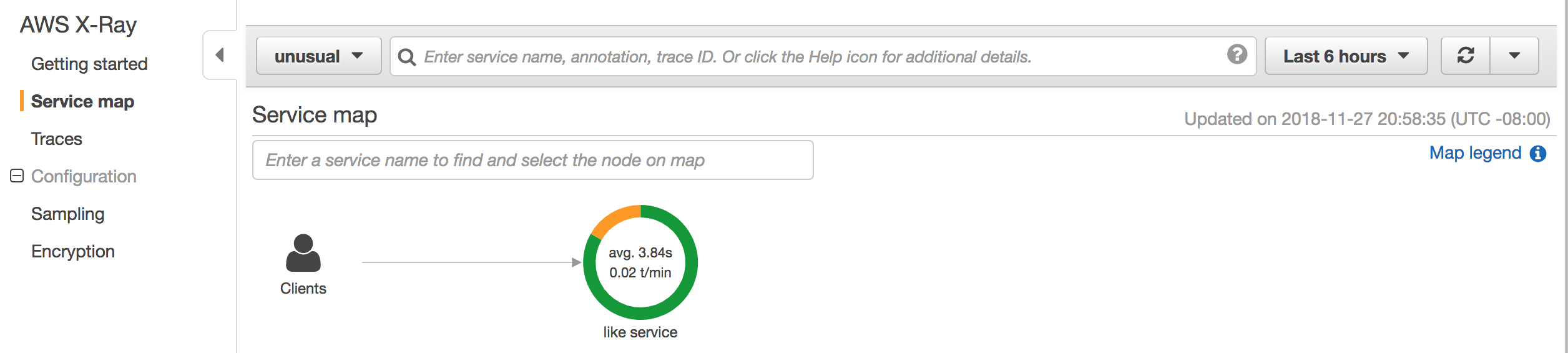Open the Map legend link

[x=1475, y=153]
